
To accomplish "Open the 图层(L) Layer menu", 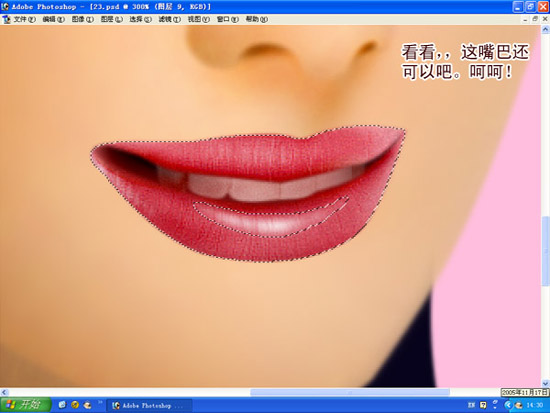I will tap(112, 19).
